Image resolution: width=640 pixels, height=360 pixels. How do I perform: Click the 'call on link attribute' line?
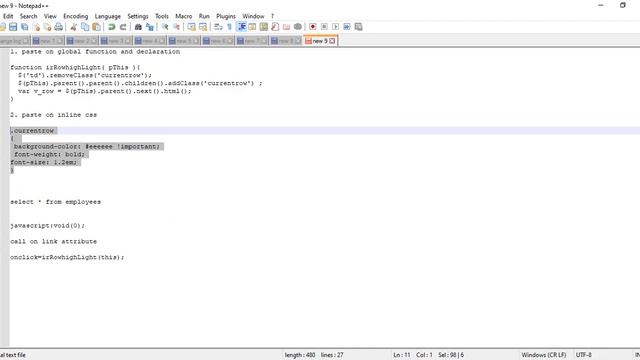click(x=53, y=241)
